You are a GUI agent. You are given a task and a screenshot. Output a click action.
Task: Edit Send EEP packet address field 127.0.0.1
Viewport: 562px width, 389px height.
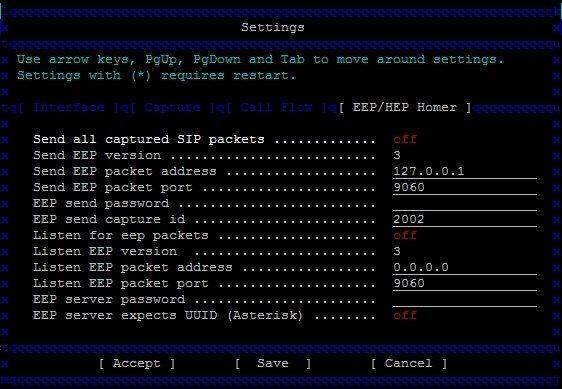tap(465, 171)
